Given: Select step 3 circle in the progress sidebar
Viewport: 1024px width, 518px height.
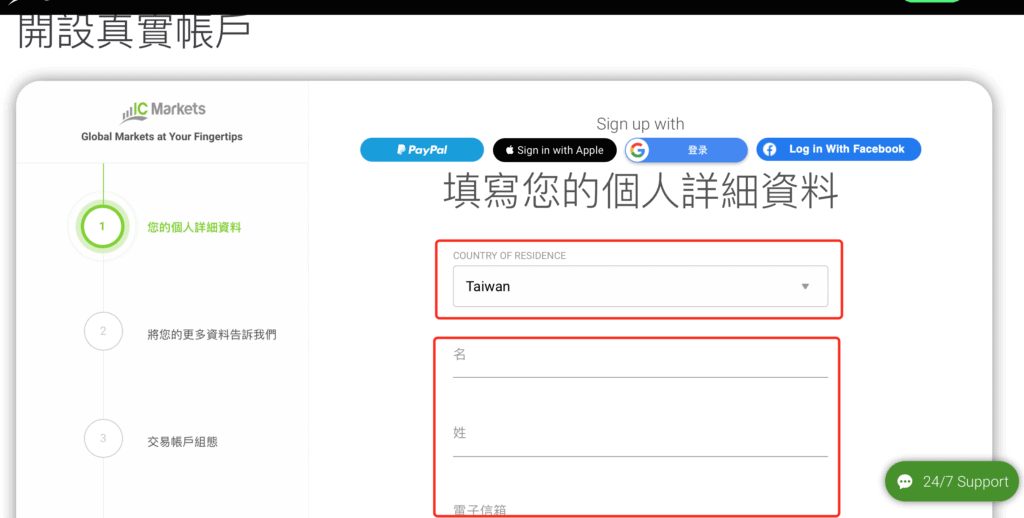Looking at the screenshot, I should pos(103,438).
